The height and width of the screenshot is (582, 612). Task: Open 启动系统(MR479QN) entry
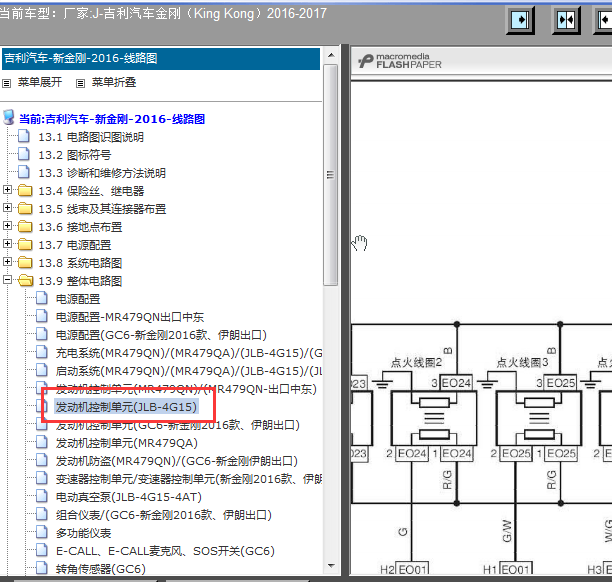click(189, 371)
